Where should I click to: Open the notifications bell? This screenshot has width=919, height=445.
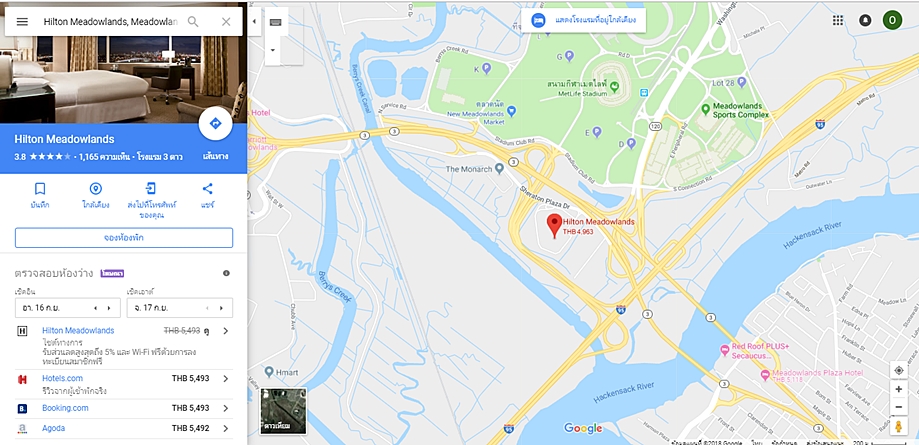click(x=865, y=21)
